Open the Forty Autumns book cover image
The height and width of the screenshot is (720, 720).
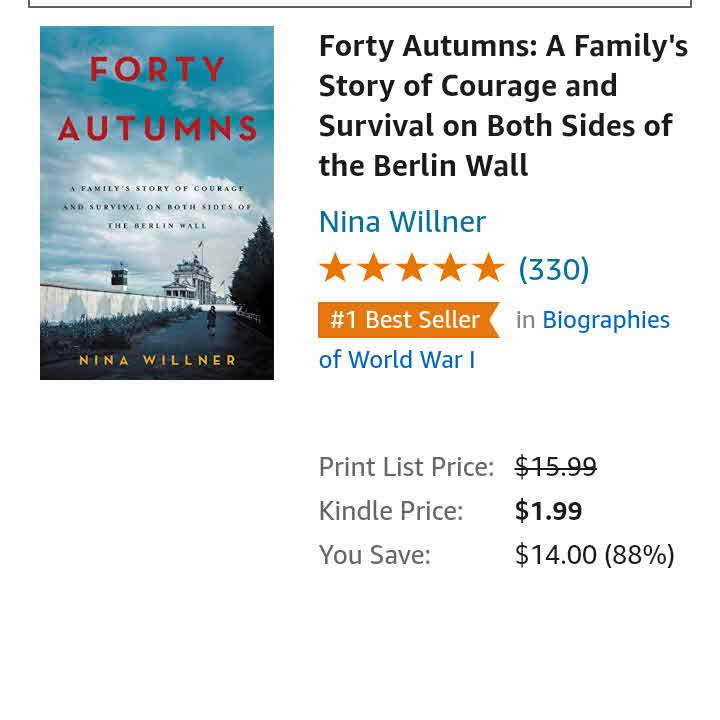pos(157,203)
